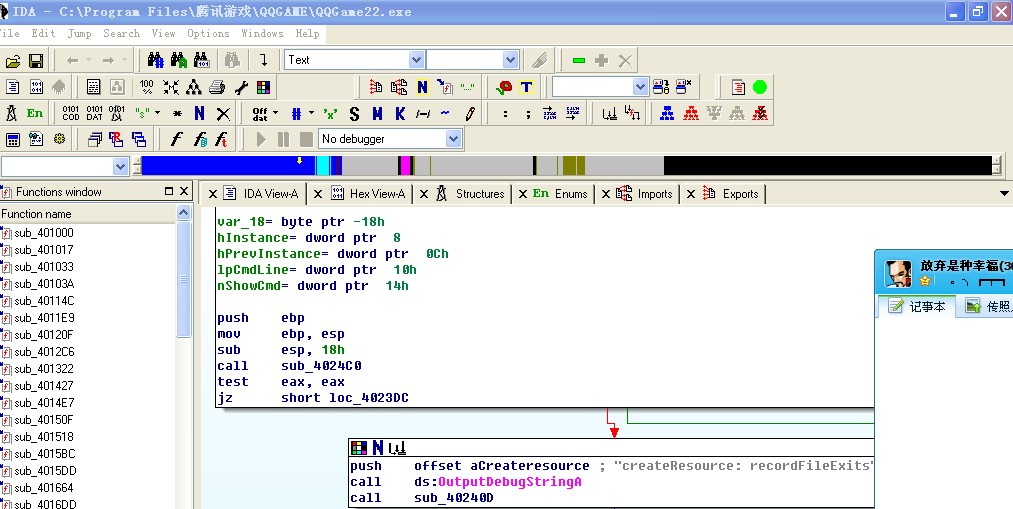Expand the Off dat offset options arrow
The height and width of the screenshot is (509, 1013).
click(276, 114)
